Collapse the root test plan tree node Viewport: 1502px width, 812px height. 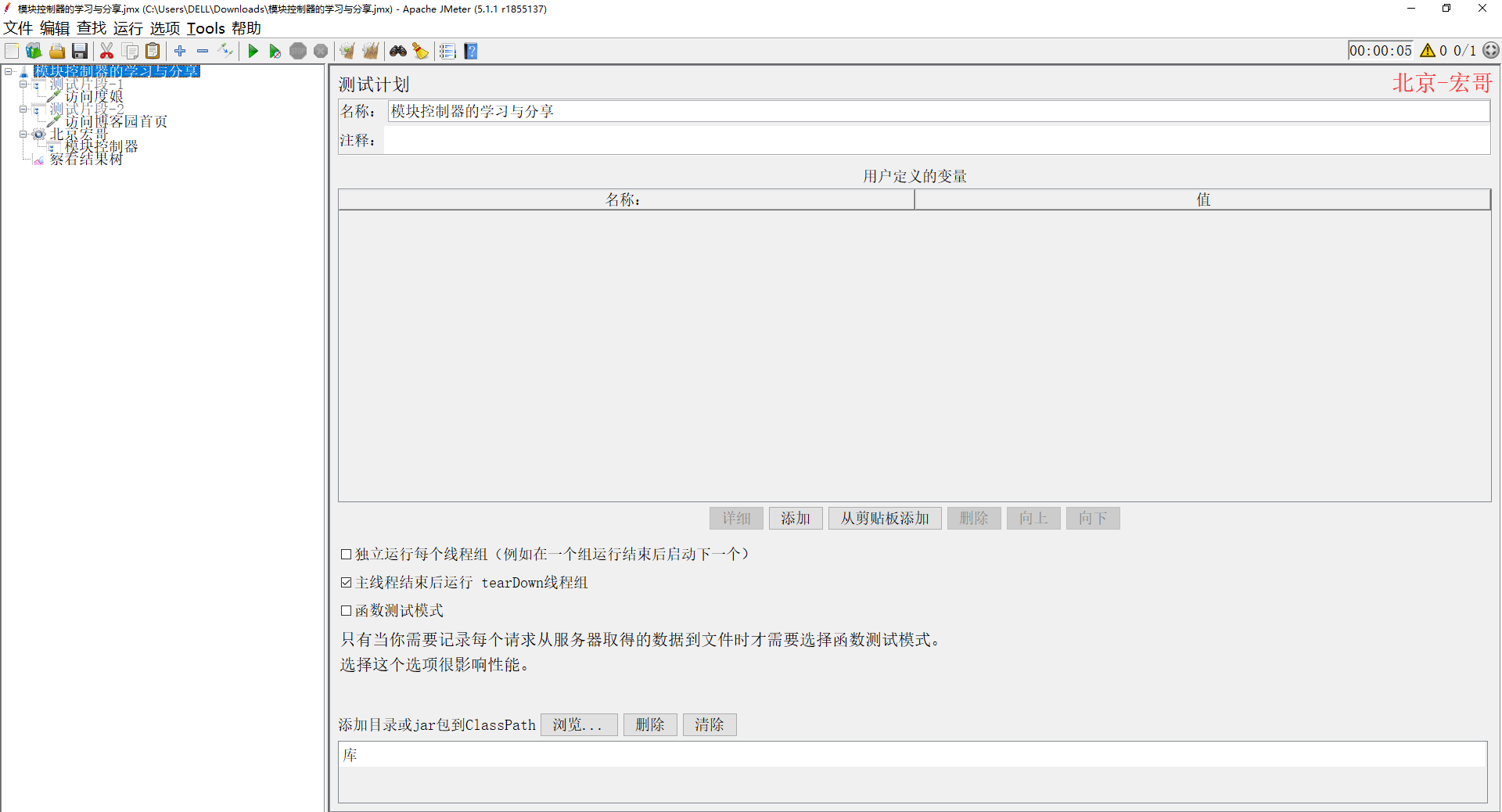(8, 71)
